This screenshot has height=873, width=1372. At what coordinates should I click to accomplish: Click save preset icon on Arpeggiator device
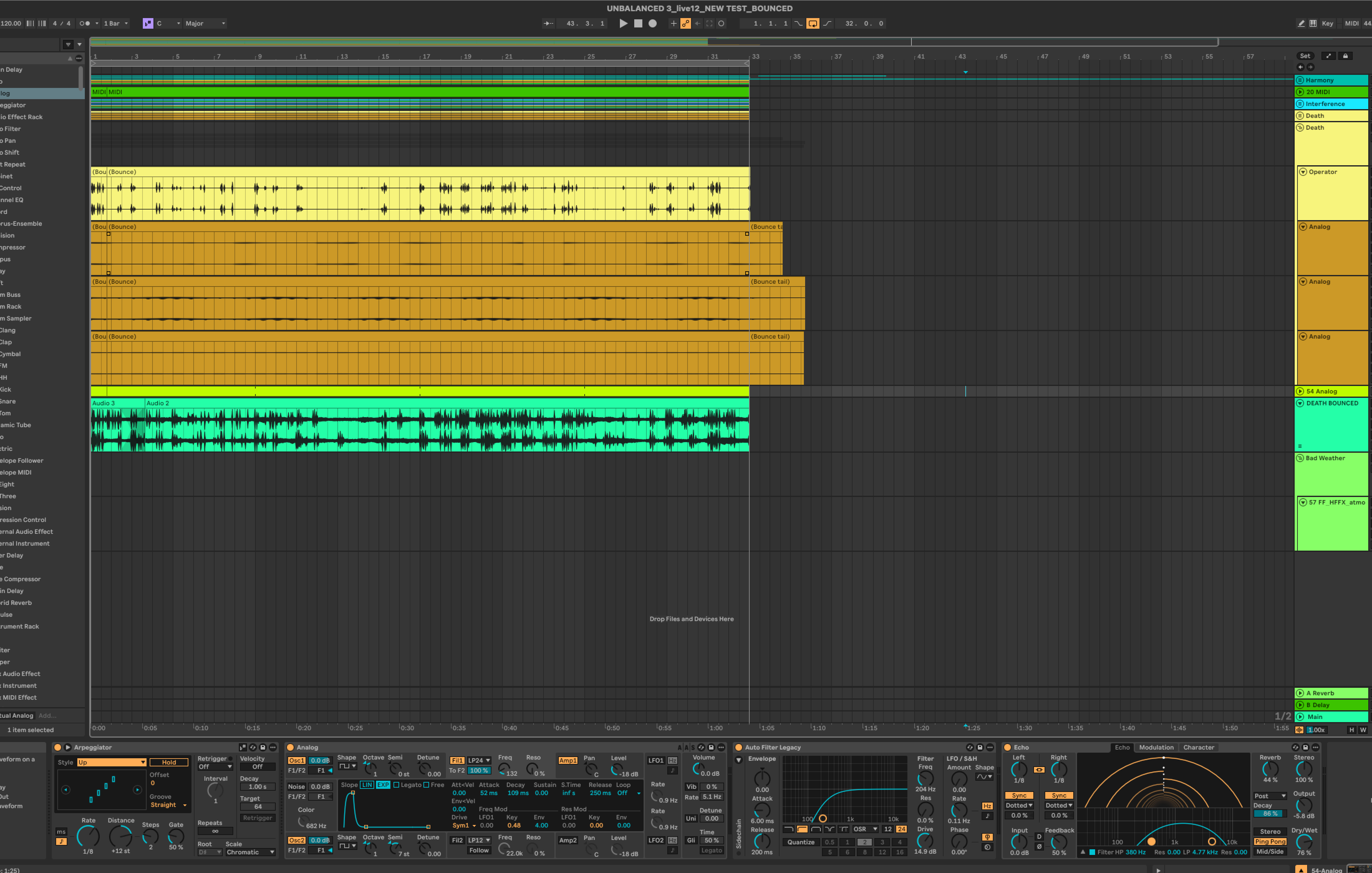(263, 747)
